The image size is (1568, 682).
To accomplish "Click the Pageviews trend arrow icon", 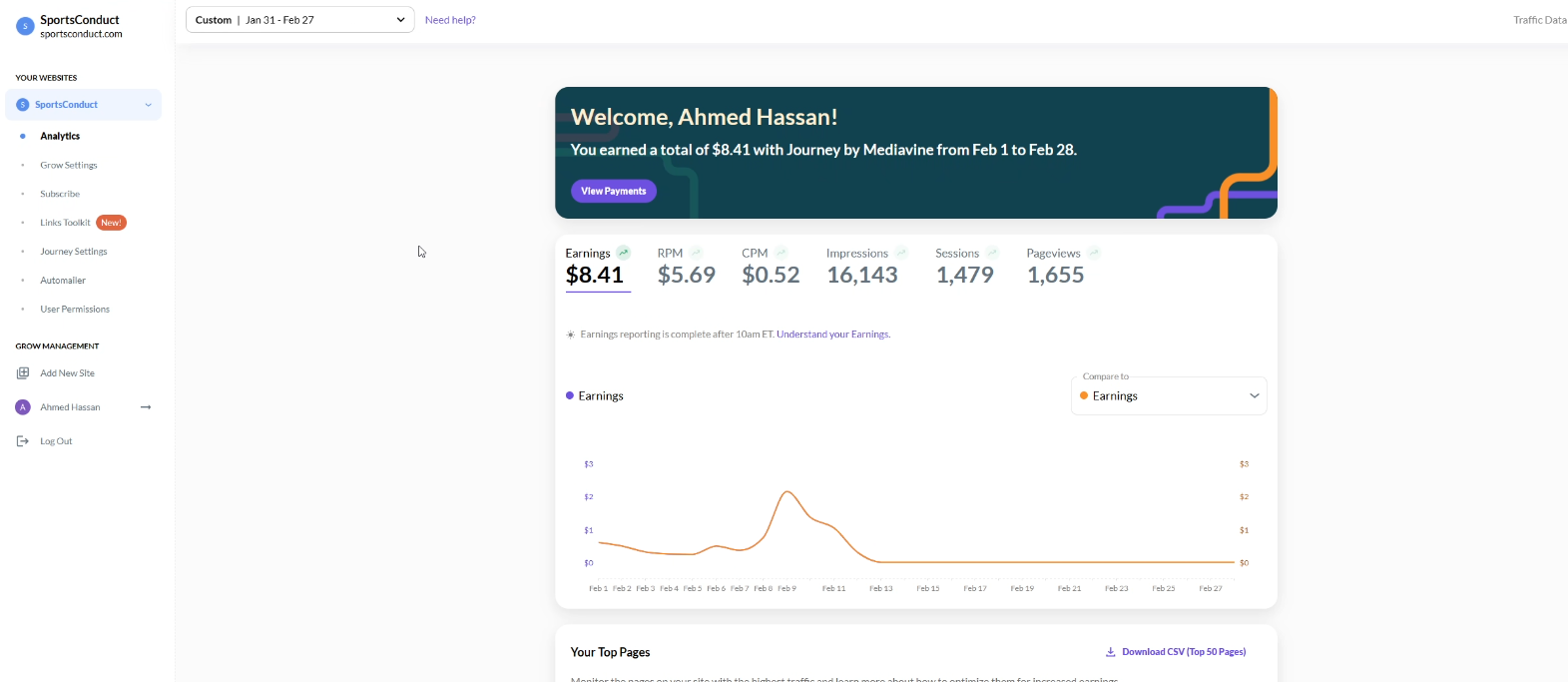I will pos(1094,253).
